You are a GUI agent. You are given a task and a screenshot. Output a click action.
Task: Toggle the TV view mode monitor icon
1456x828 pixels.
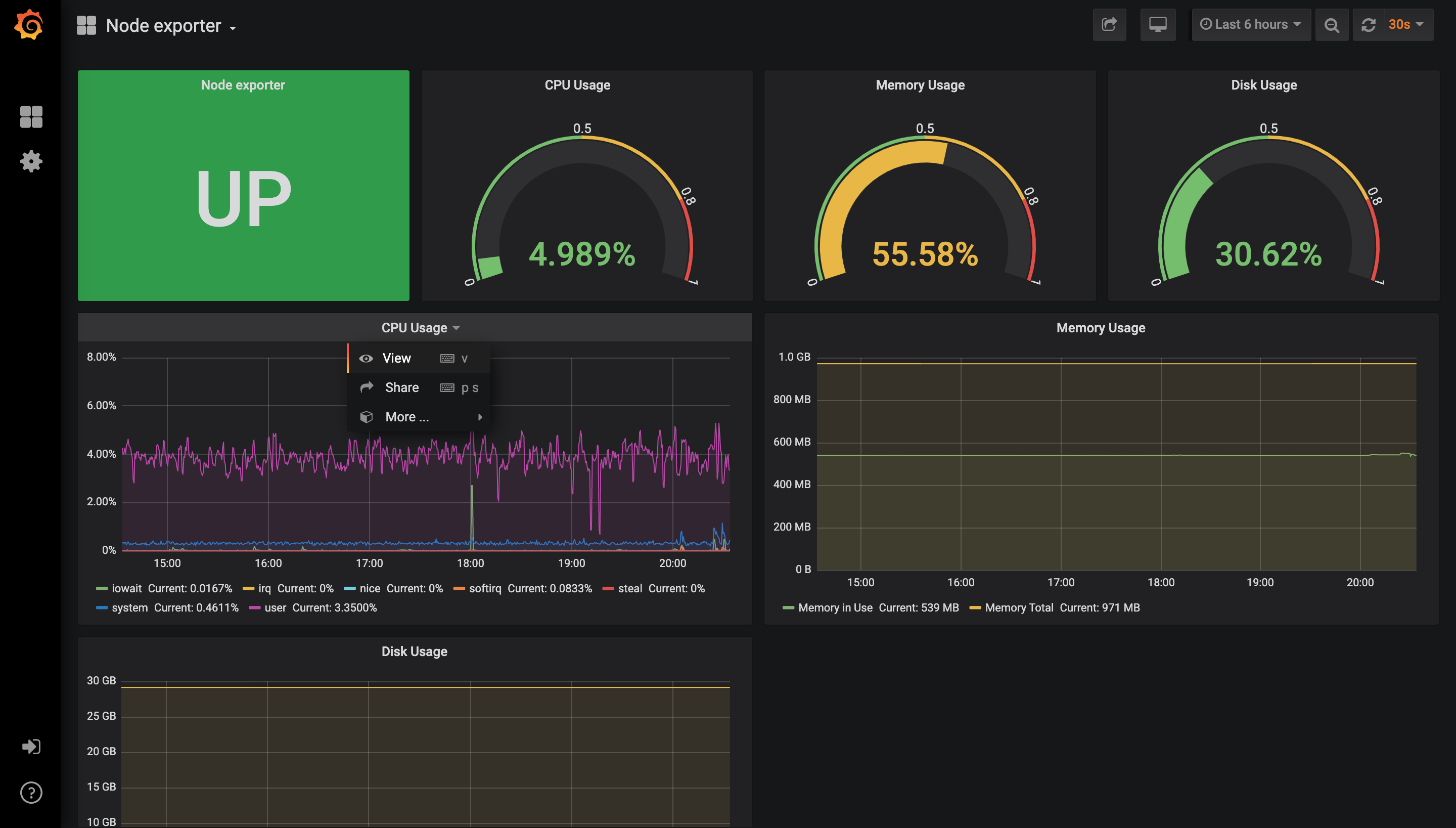[1158, 24]
